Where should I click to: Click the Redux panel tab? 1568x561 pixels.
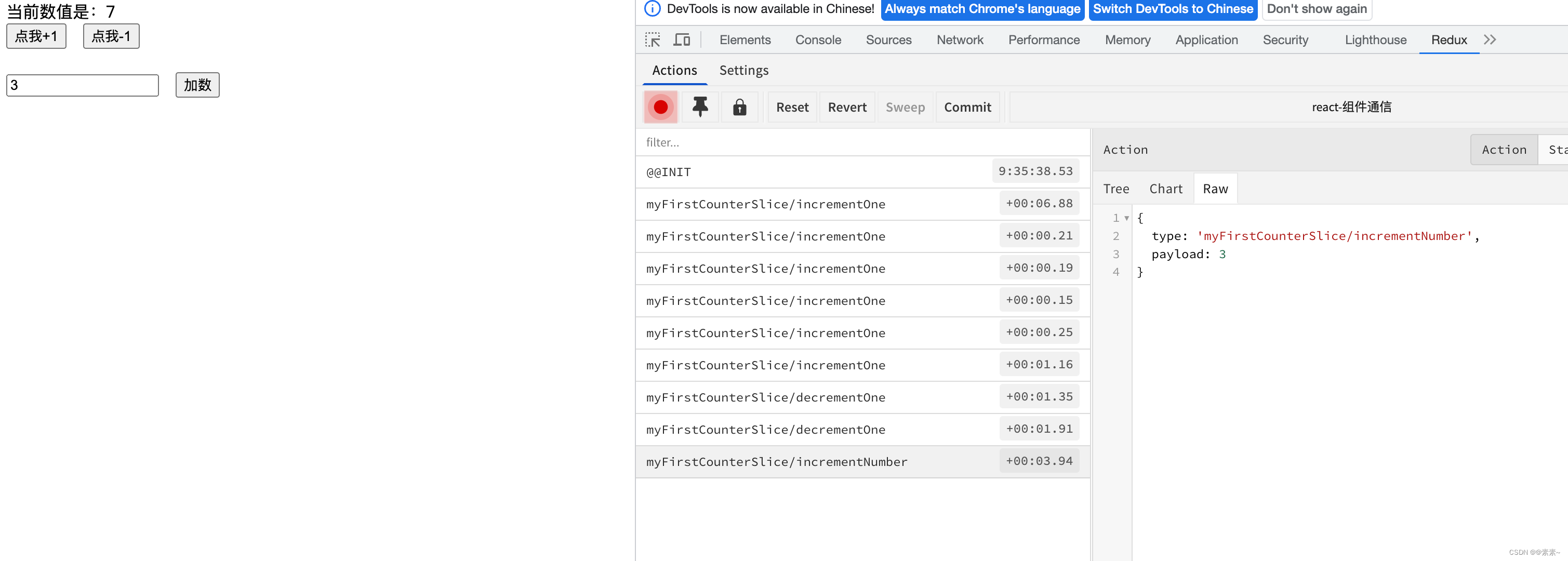tap(1448, 39)
